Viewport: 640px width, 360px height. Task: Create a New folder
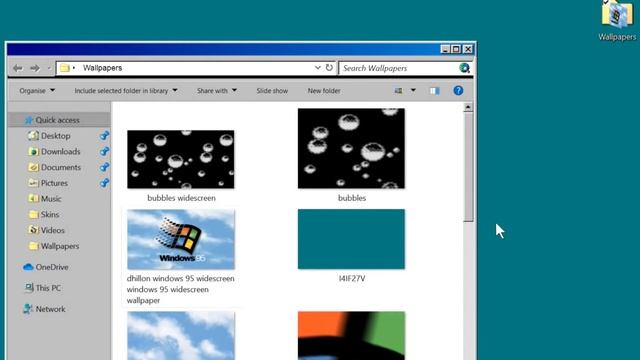pyautogui.click(x=324, y=91)
